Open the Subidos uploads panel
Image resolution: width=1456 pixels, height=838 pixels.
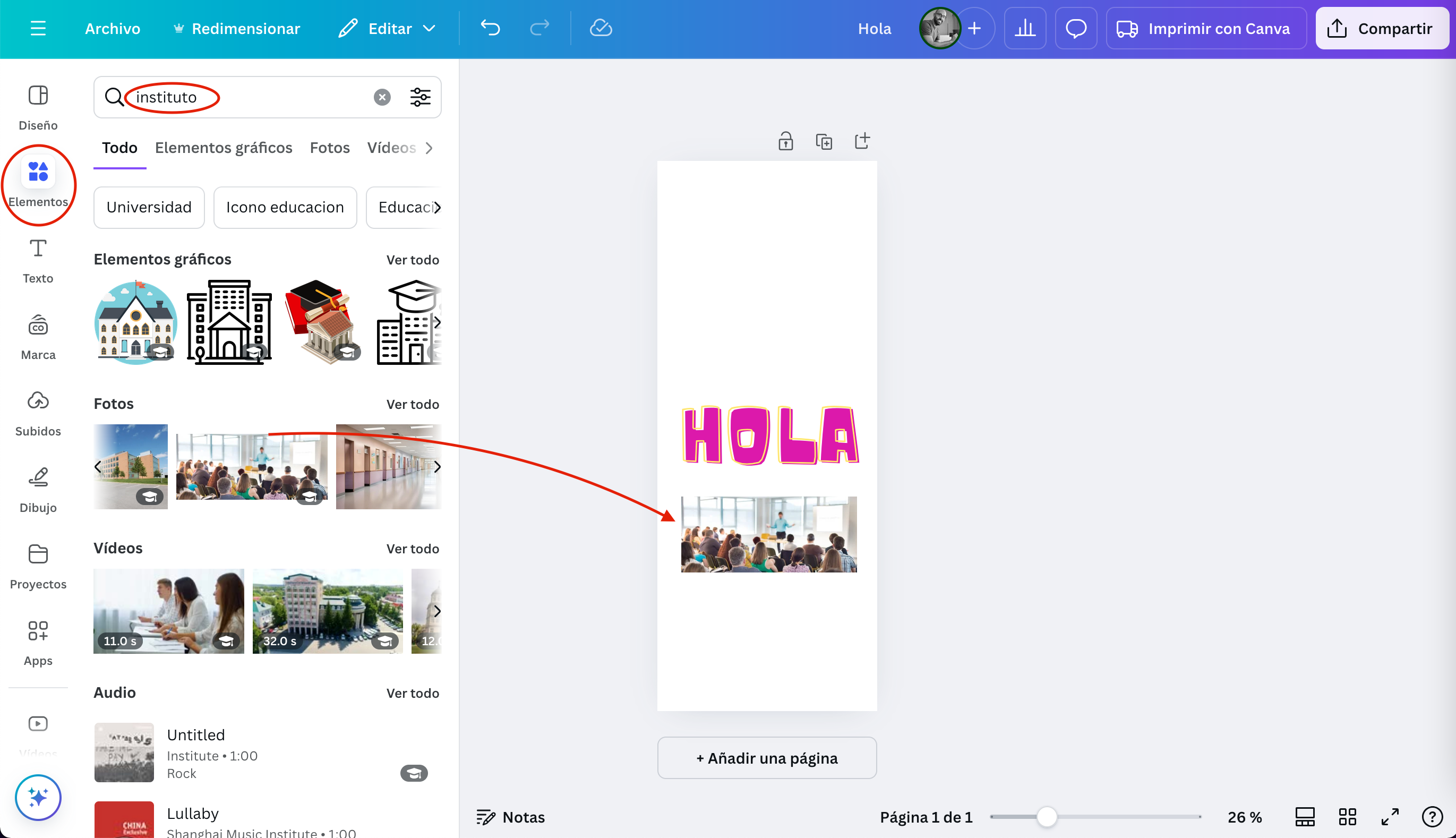(38, 414)
